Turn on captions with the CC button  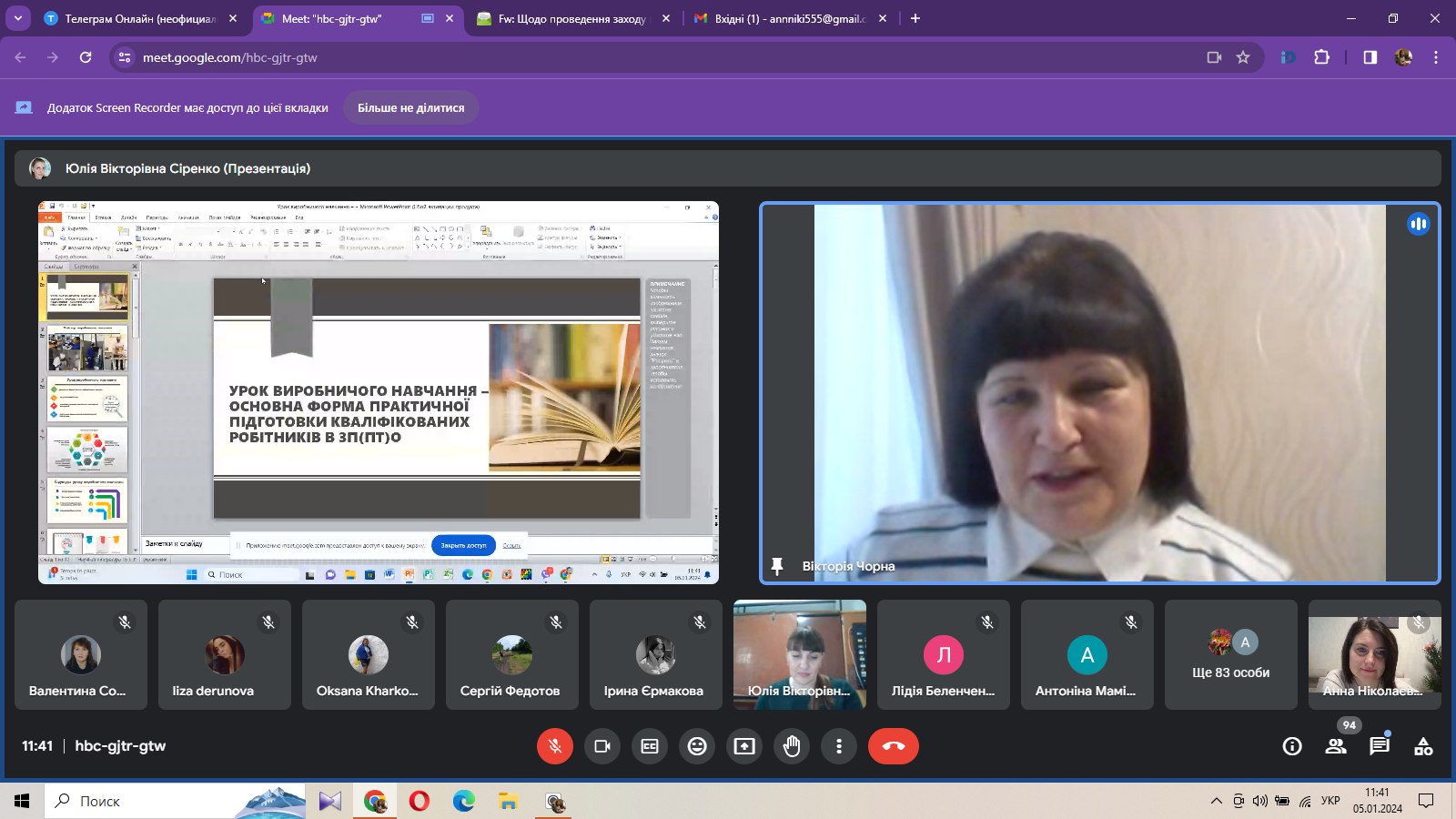tap(650, 746)
